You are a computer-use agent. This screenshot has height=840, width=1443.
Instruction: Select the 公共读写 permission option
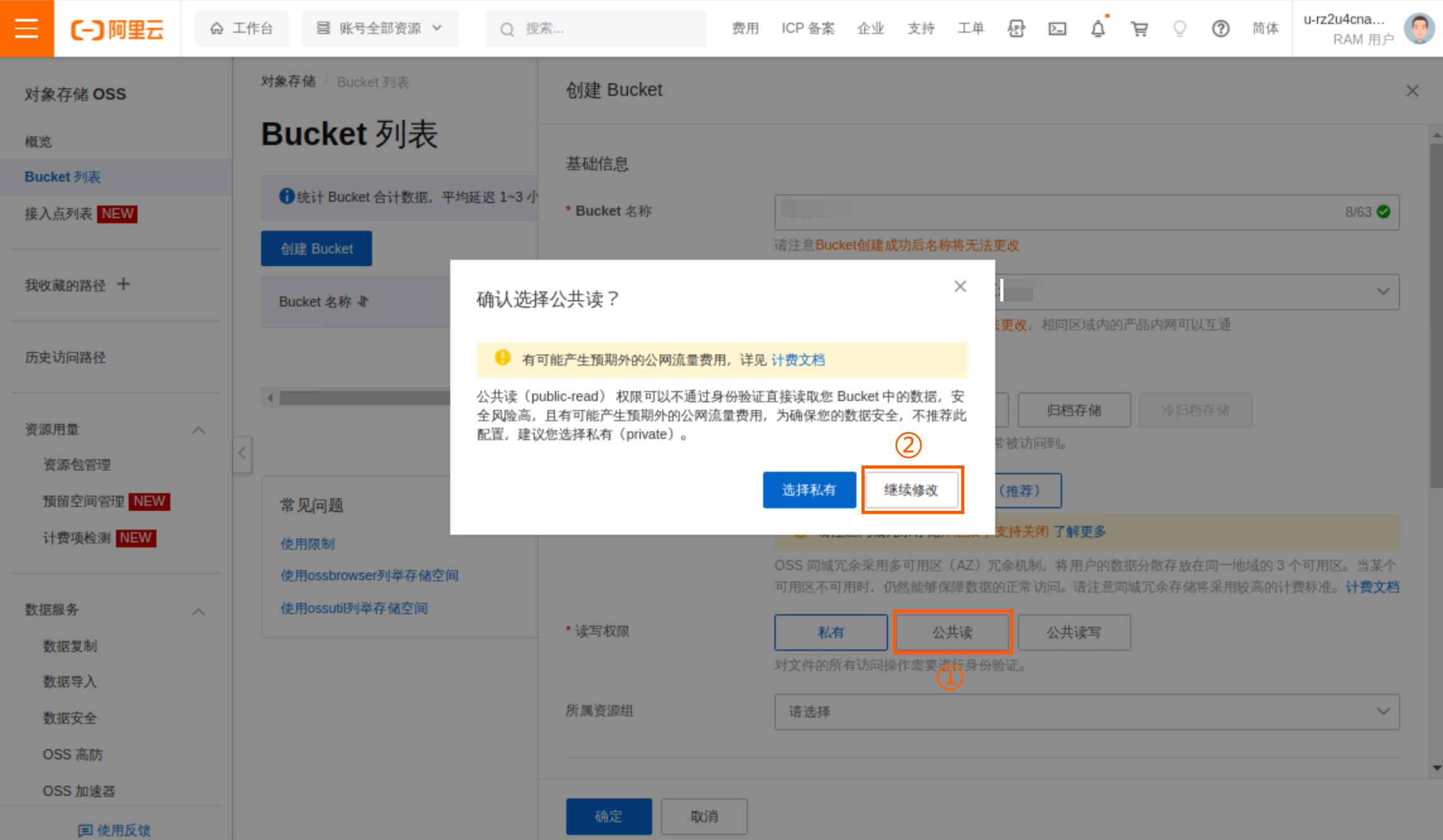click(x=1073, y=632)
